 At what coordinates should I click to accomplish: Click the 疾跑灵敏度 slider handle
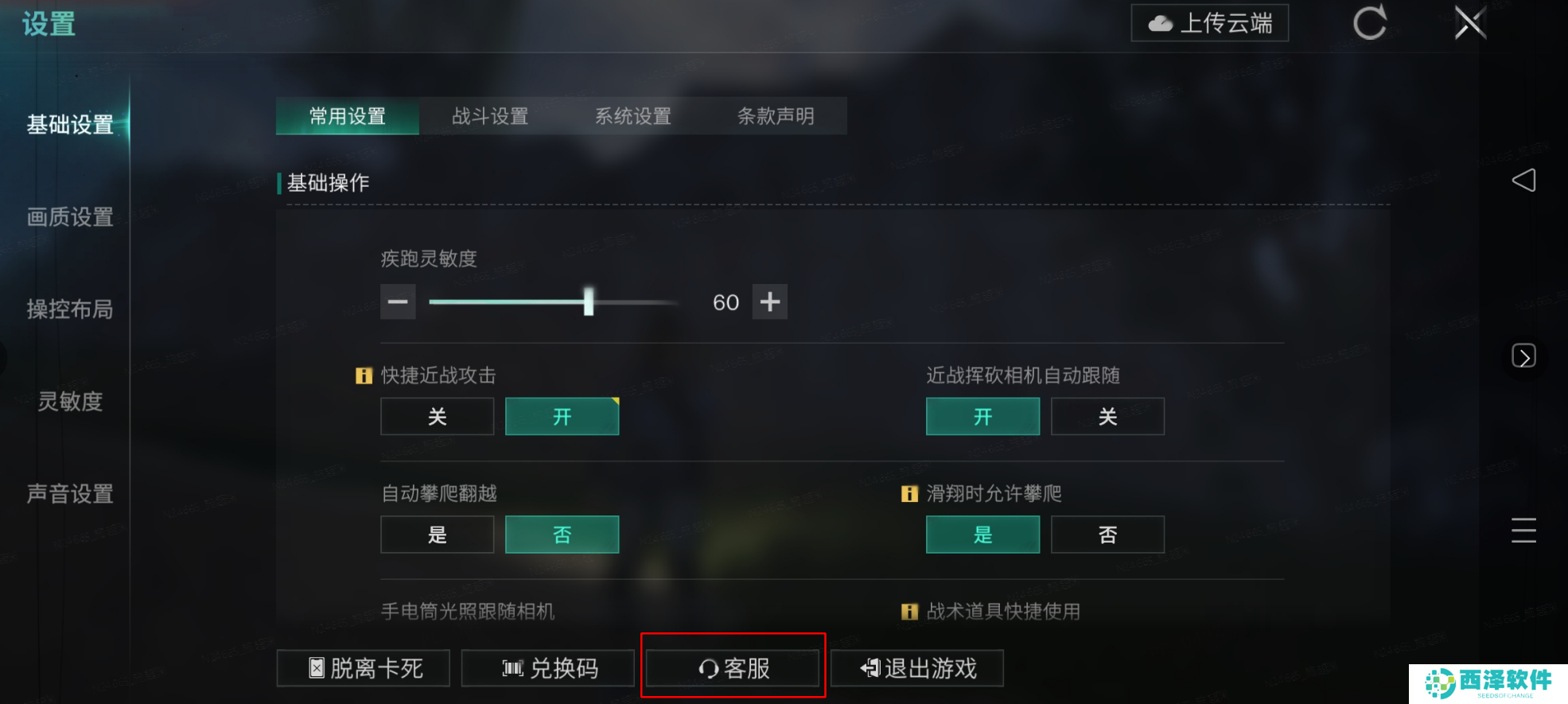point(589,302)
